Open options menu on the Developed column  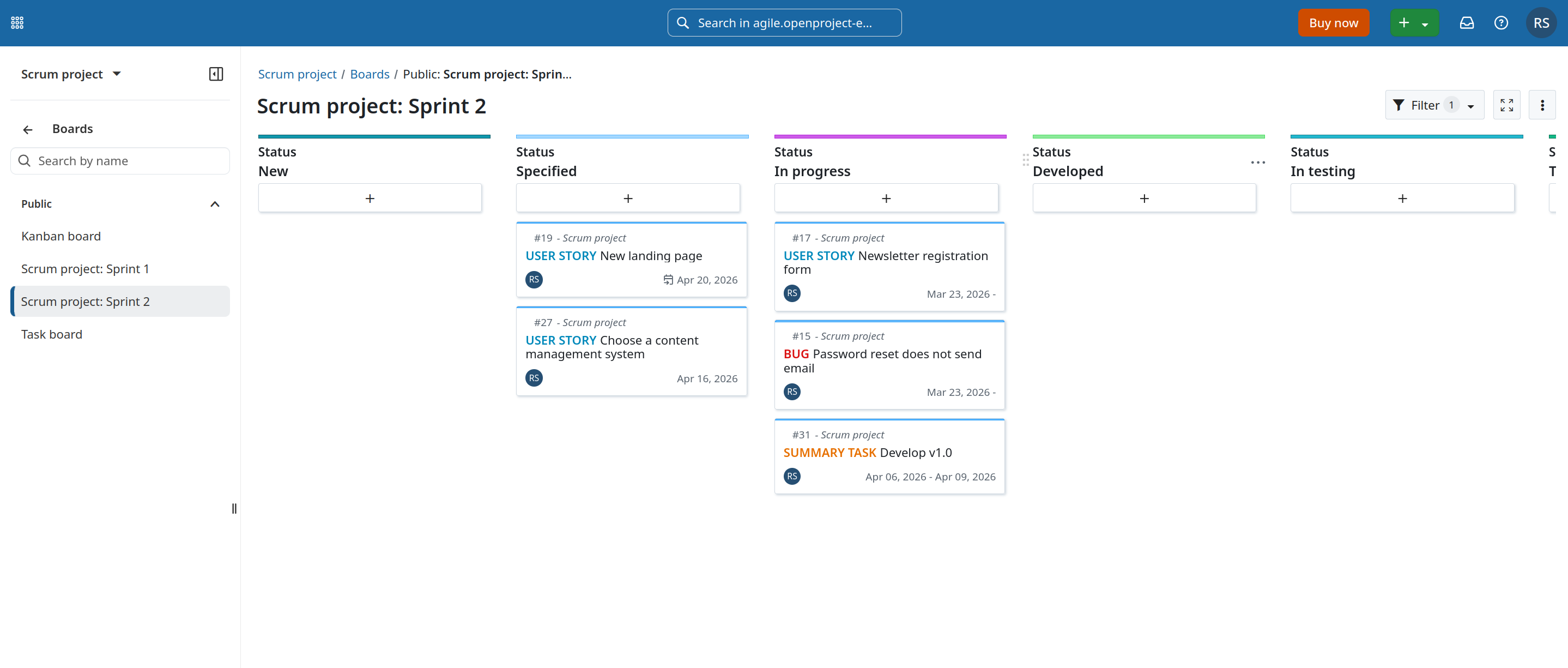pos(1258,163)
